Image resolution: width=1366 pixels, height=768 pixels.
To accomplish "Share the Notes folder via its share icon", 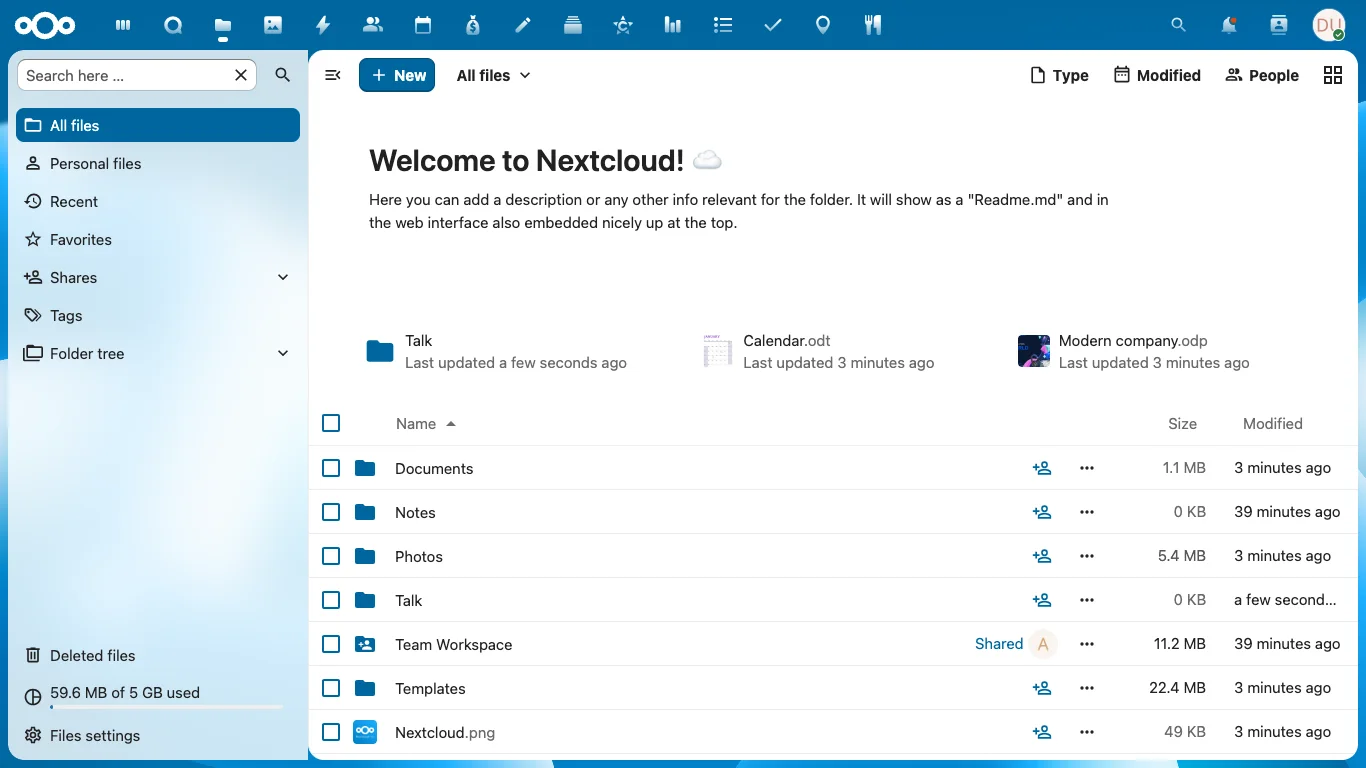I will (1042, 512).
